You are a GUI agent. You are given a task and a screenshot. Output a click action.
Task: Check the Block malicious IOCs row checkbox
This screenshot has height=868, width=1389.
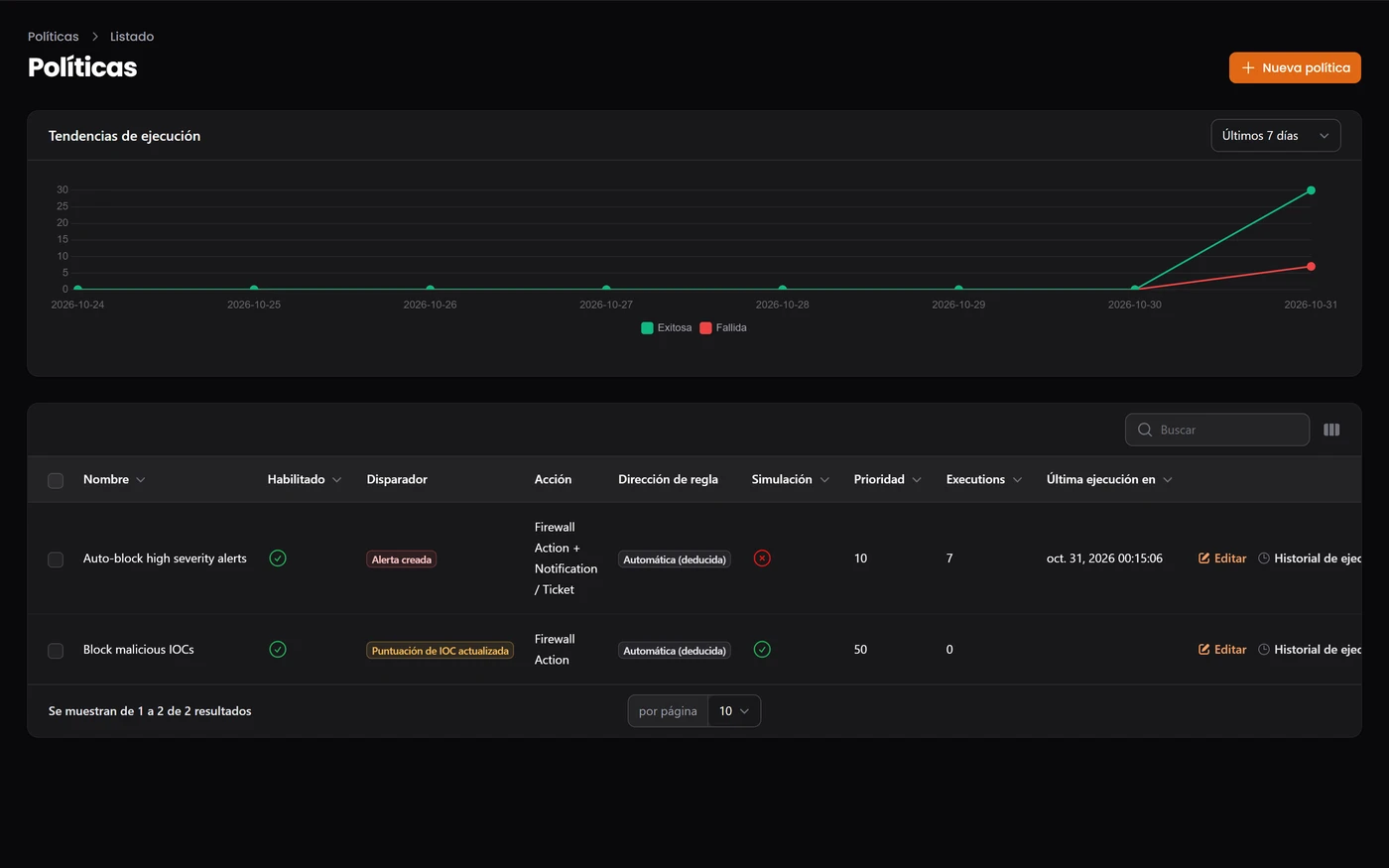(x=56, y=651)
